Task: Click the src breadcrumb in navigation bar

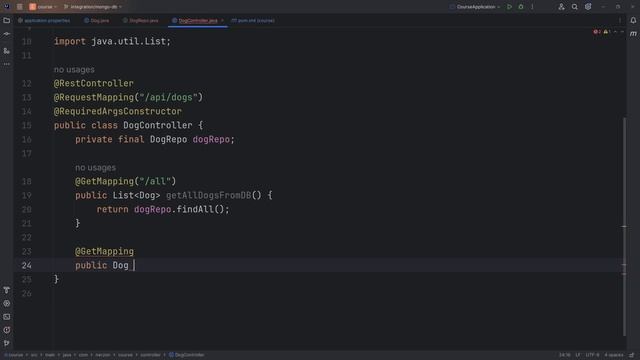Action: (34, 355)
